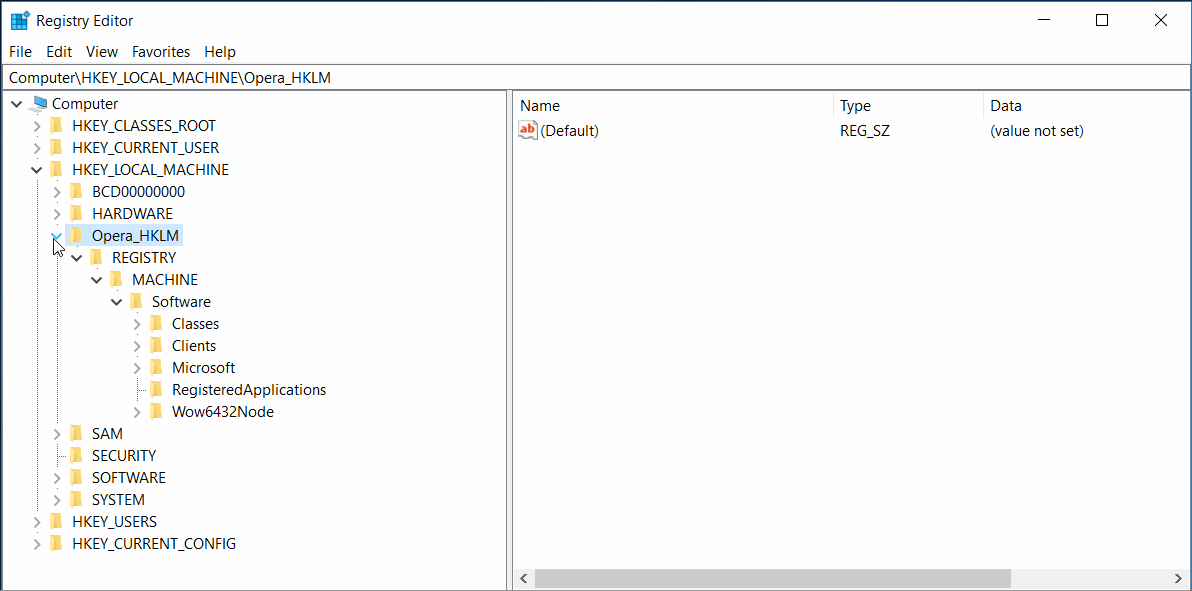
Task: Maximize the Registry Editor window
Action: pos(1102,21)
